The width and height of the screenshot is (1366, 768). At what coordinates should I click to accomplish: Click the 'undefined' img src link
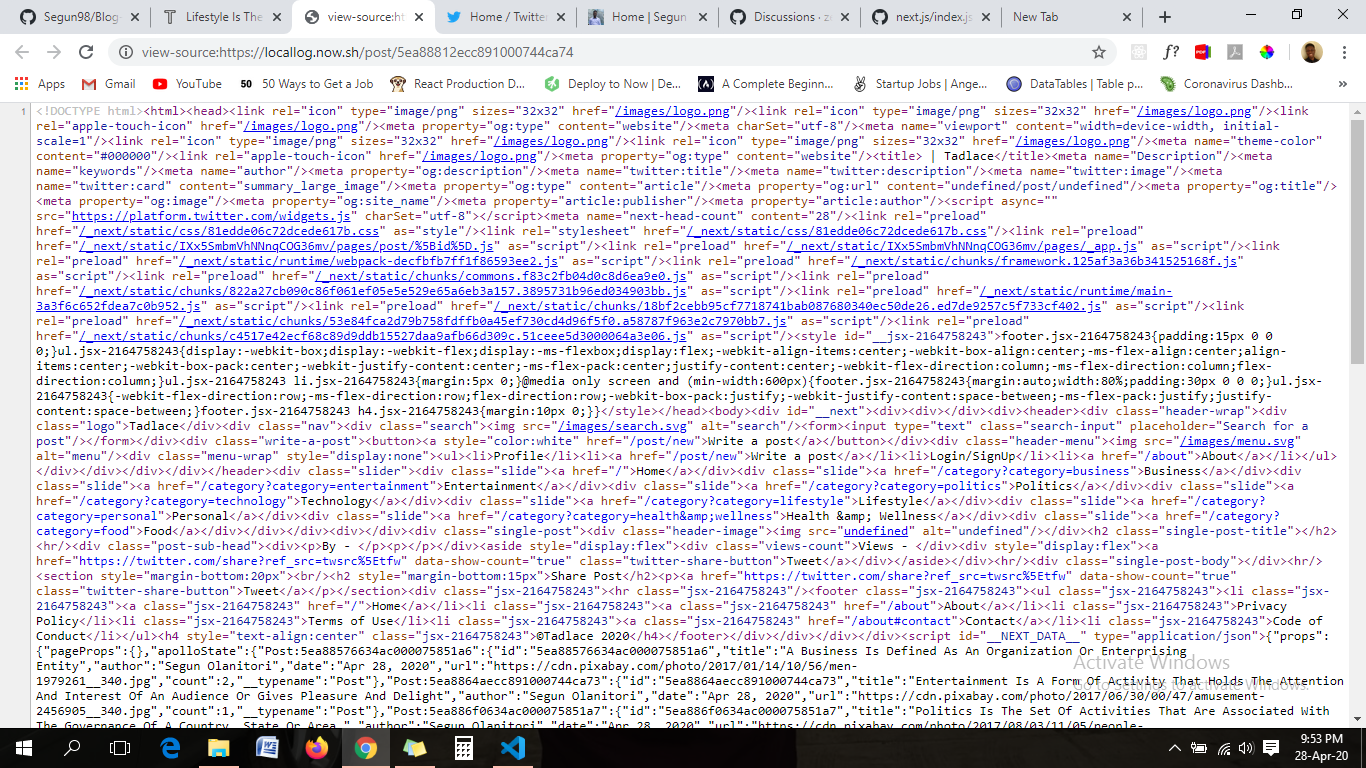(x=875, y=530)
